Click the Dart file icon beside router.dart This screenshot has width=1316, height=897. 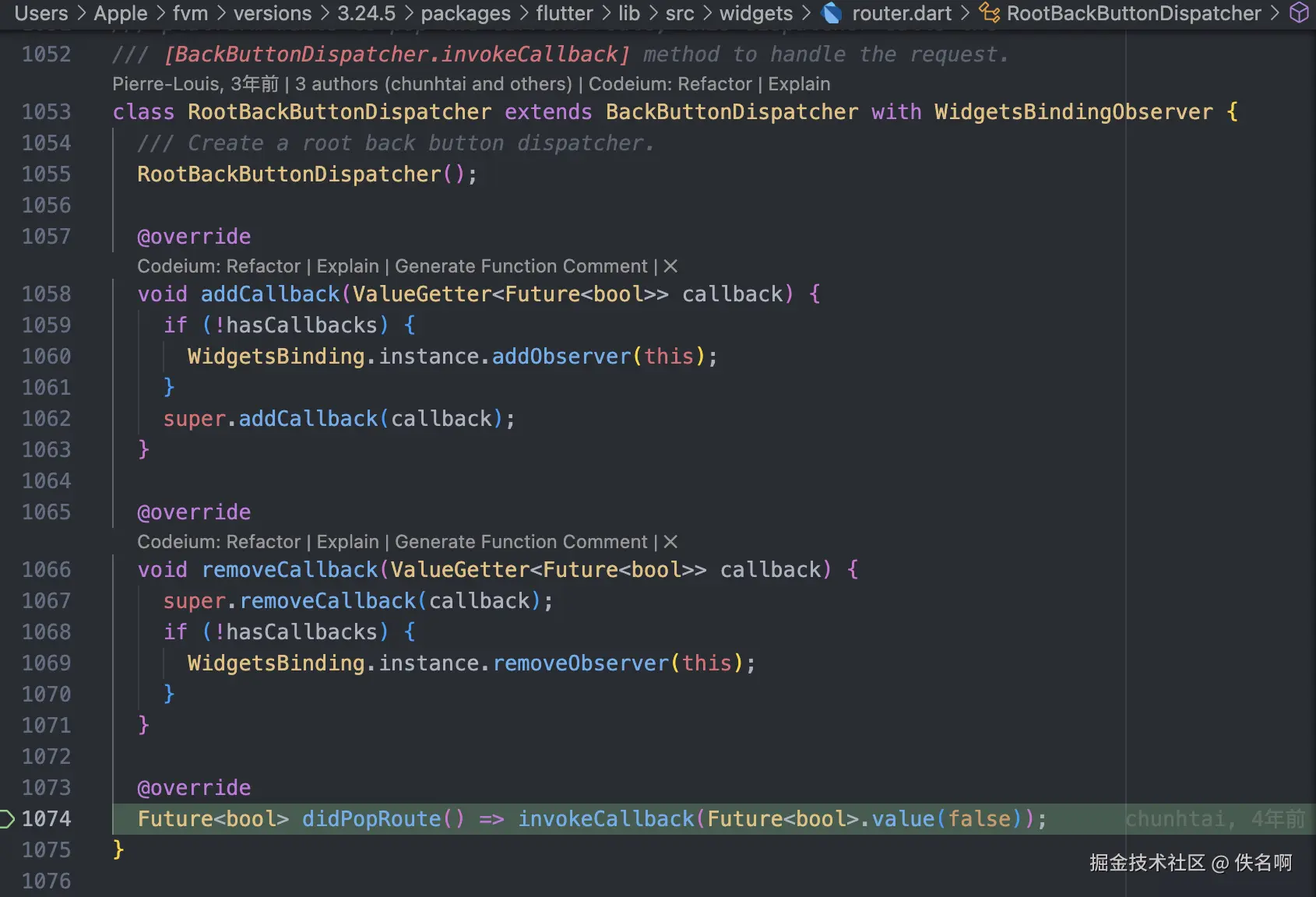click(x=832, y=13)
